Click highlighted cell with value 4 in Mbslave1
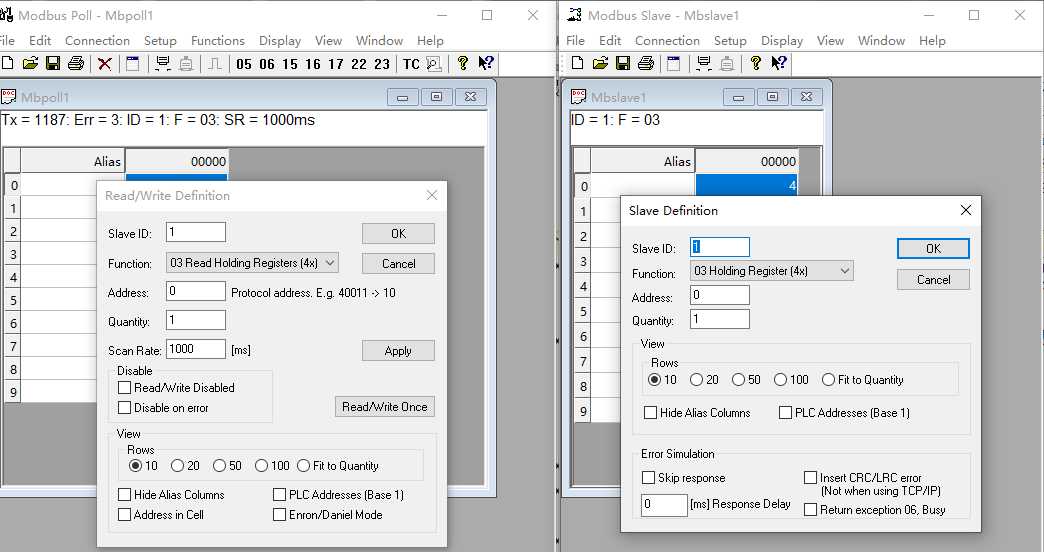1044x552 pixels. tap(746, 186)
